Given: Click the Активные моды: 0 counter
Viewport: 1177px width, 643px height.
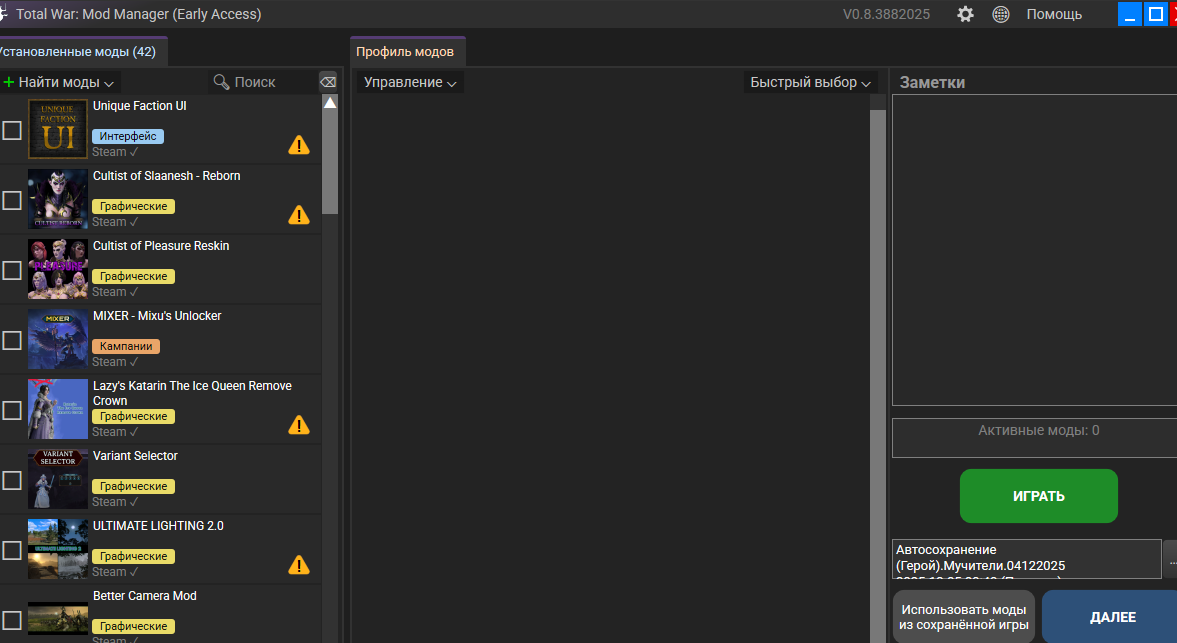Looking at the screenshot, I should pyautogui.click(x=1038, y=431).
